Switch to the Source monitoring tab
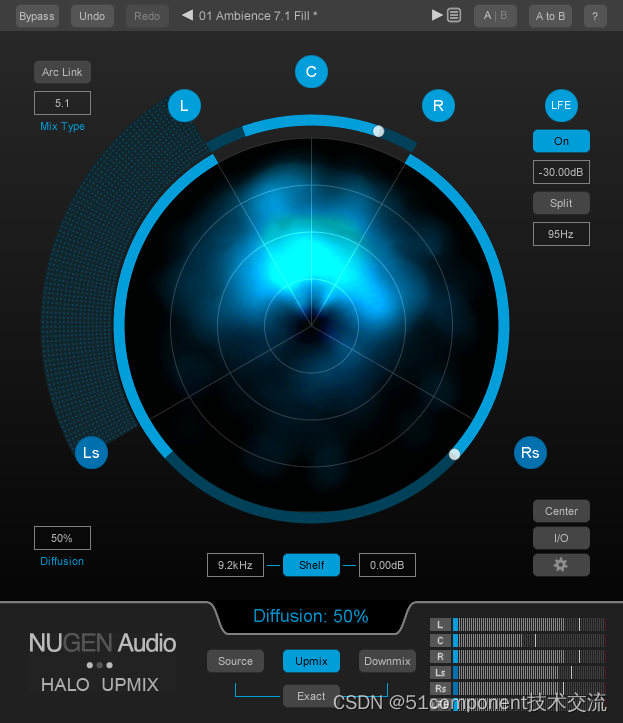The width and height of the screenshot is (623, 723). [235, 661]
